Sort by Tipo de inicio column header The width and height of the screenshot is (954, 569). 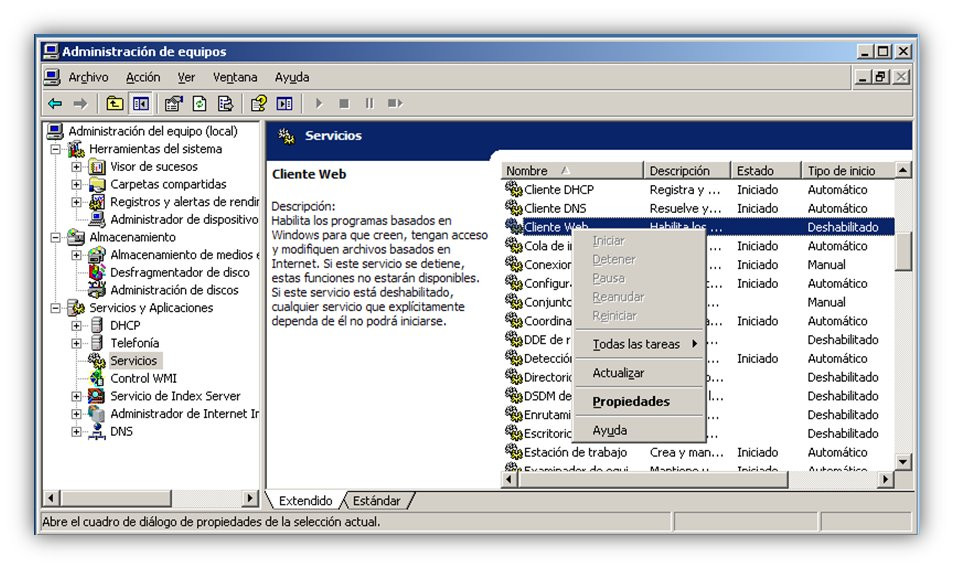[848, 170]
